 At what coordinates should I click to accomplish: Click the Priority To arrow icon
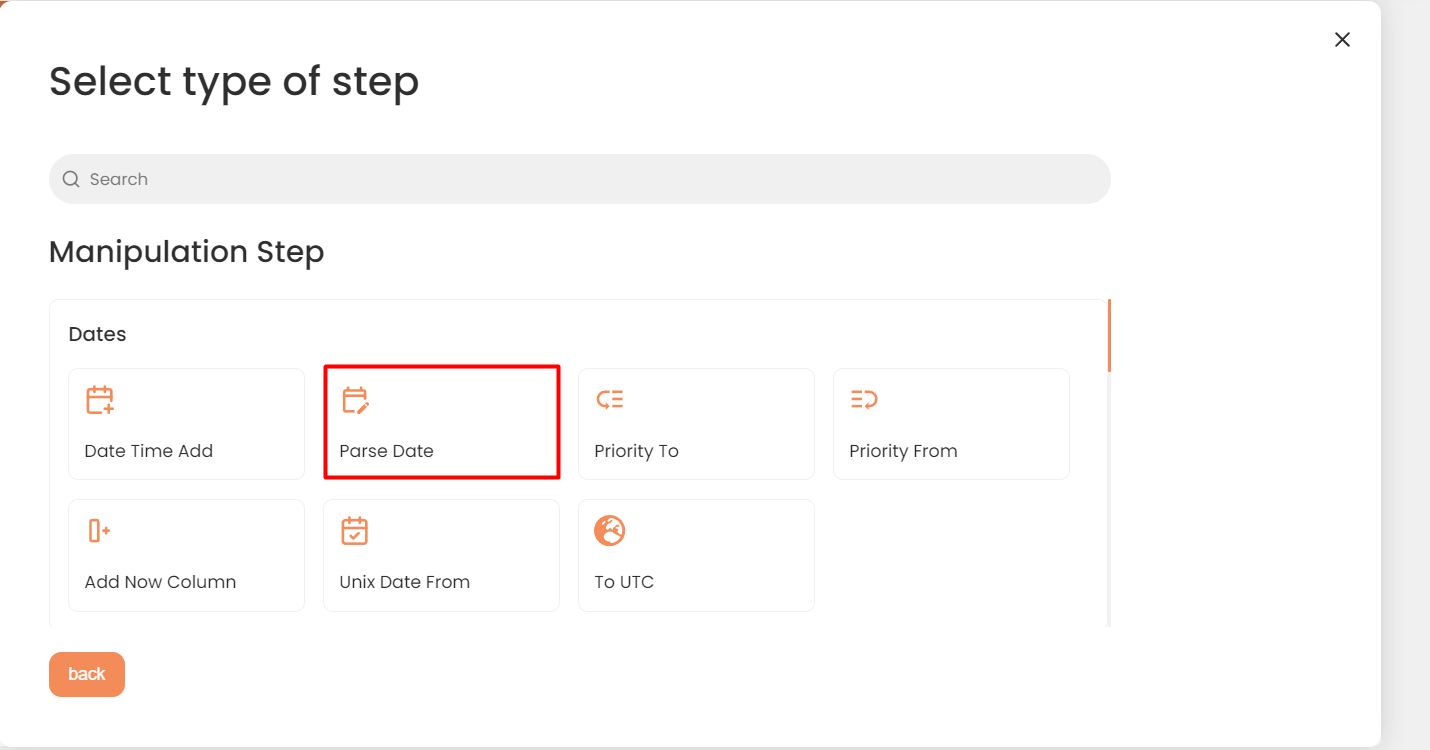[610, 400]
